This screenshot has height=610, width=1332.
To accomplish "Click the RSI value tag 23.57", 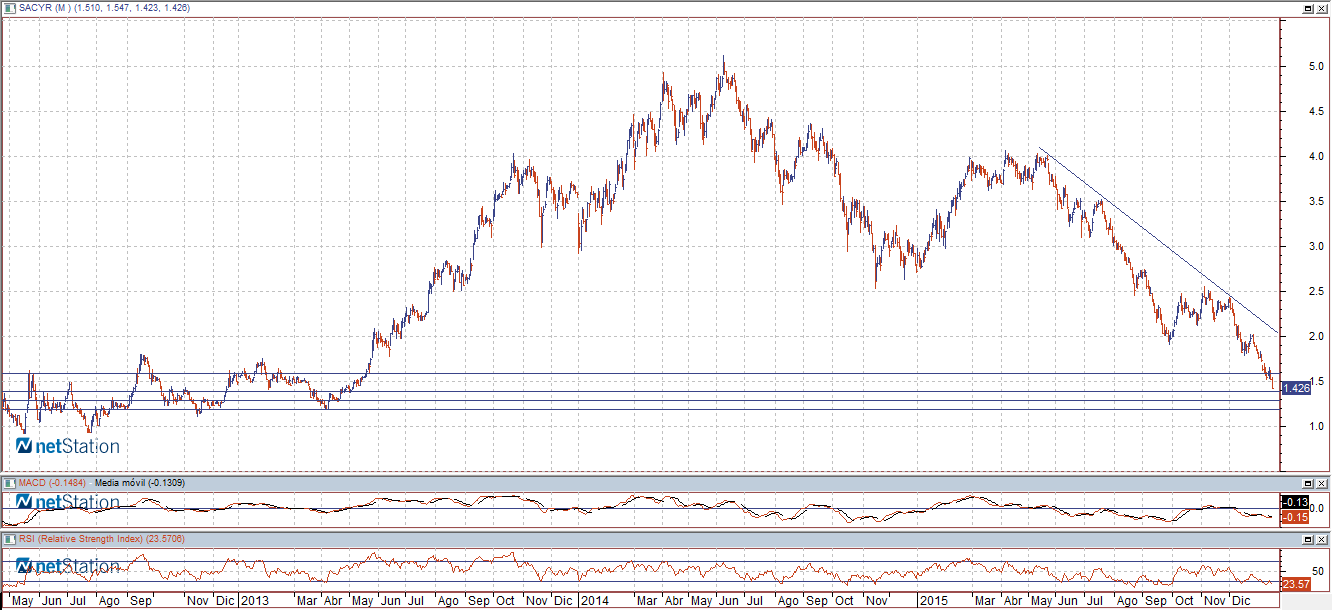I will (1295, 584).
